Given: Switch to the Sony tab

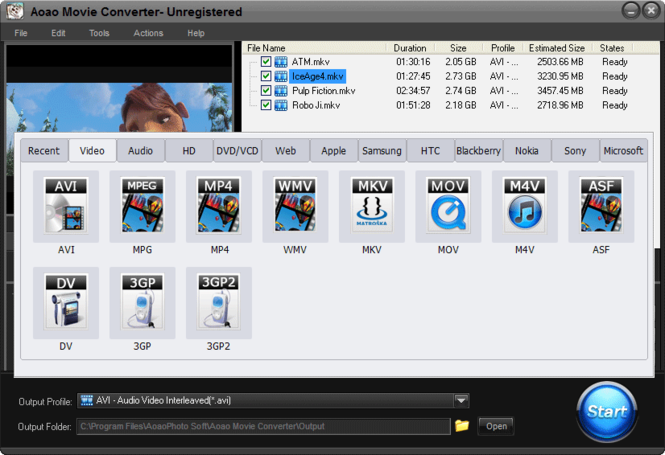Looking at the screenshot, I should (575, 151).
